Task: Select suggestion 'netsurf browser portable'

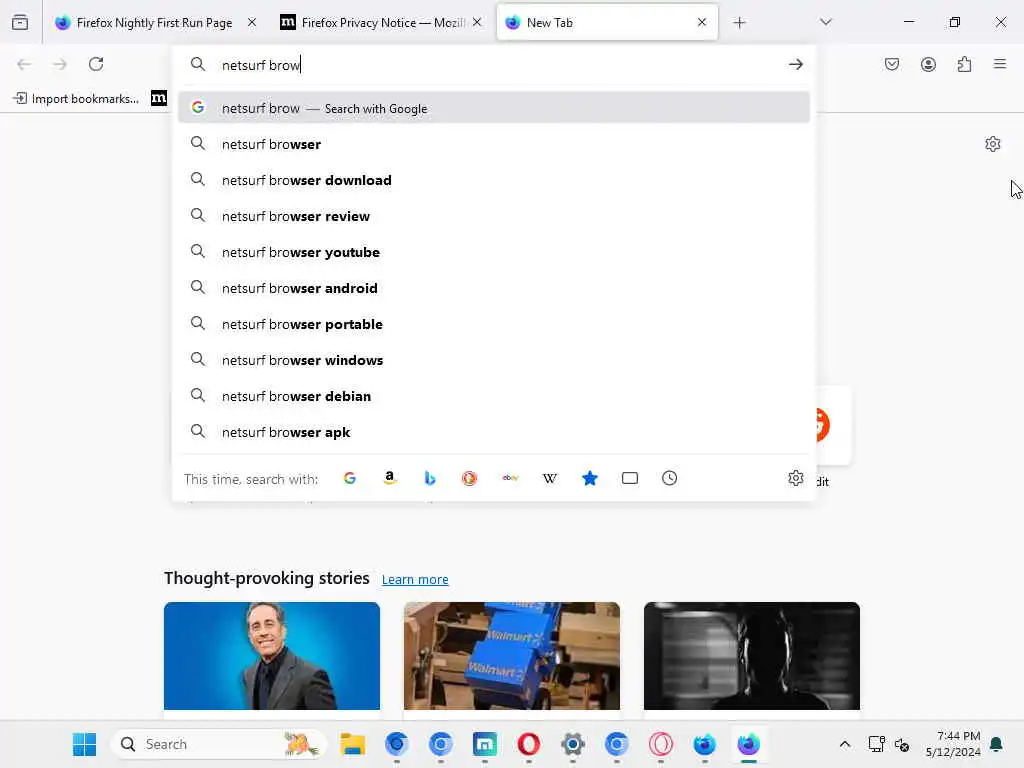Action: coord(494,323)
